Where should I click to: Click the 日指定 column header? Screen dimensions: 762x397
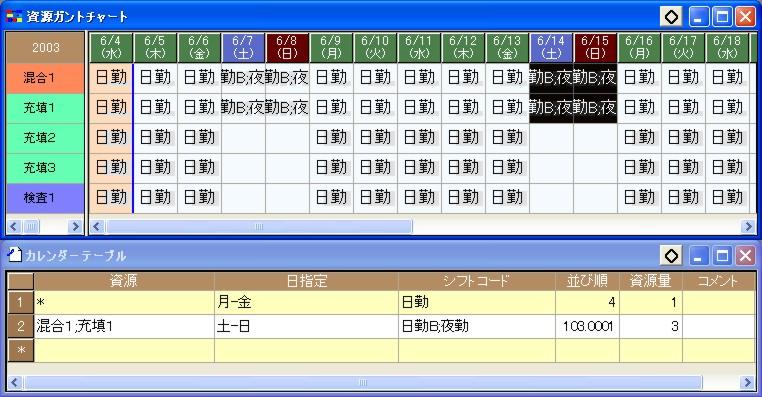click(306, 281)
